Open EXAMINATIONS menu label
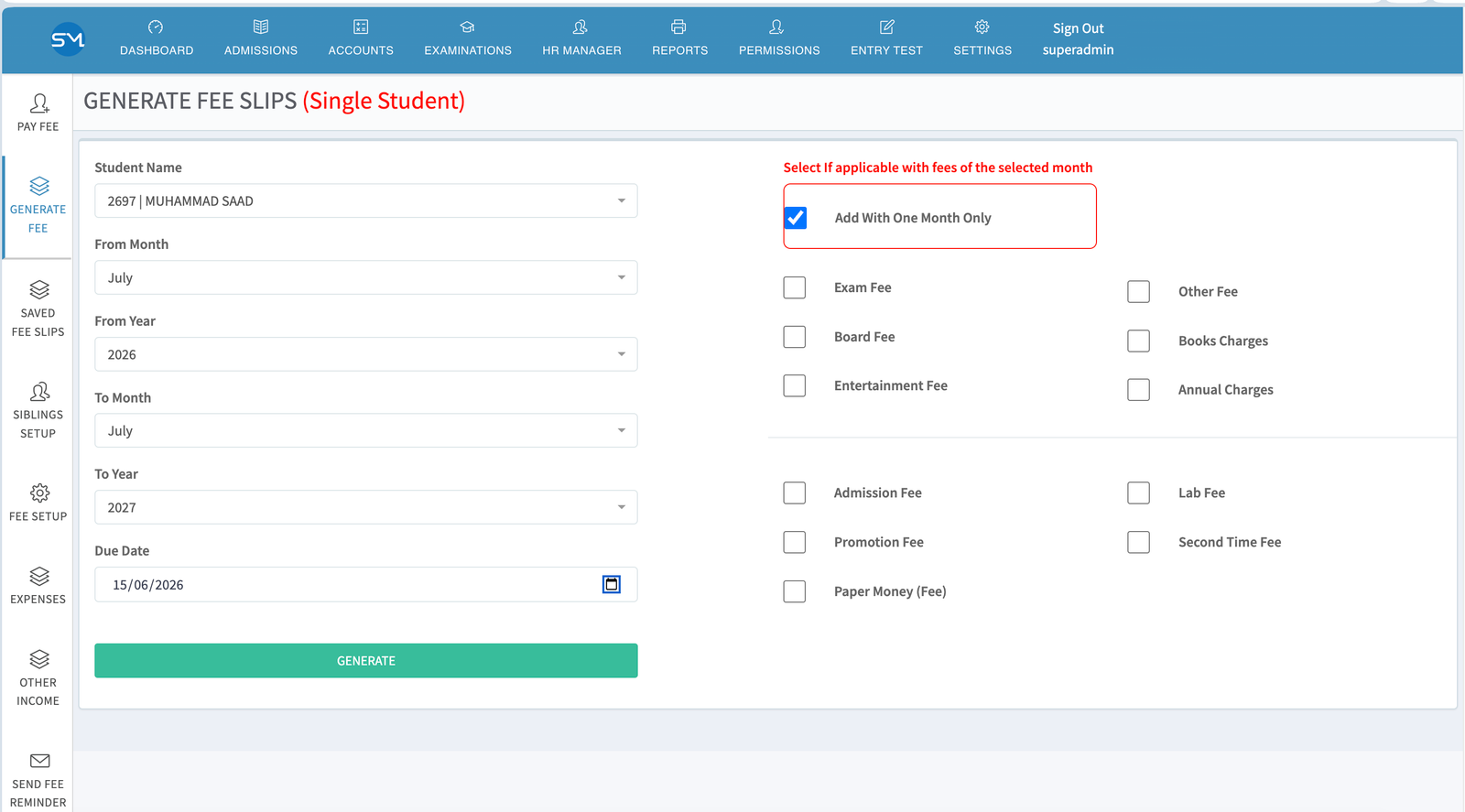Screen dimensions: 1465x812 click(468, 50)
